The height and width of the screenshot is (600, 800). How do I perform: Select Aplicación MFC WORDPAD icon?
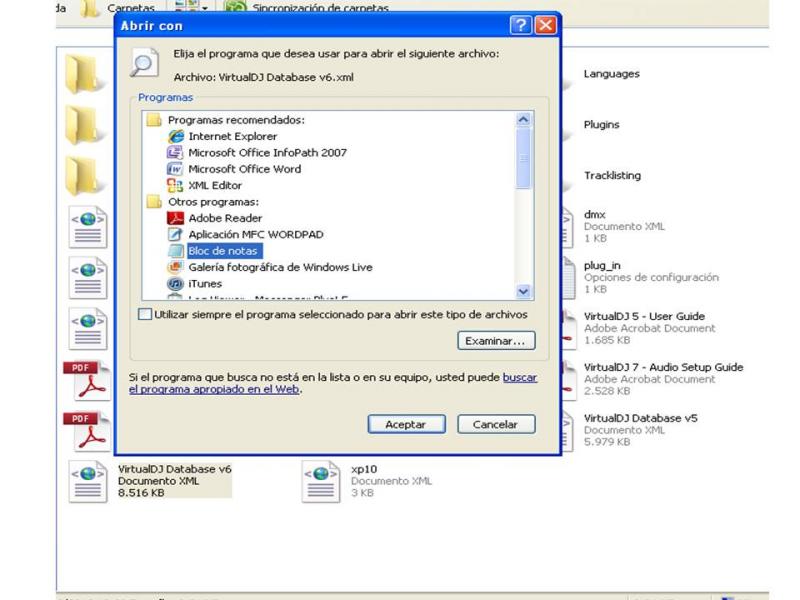click(175, 234)
